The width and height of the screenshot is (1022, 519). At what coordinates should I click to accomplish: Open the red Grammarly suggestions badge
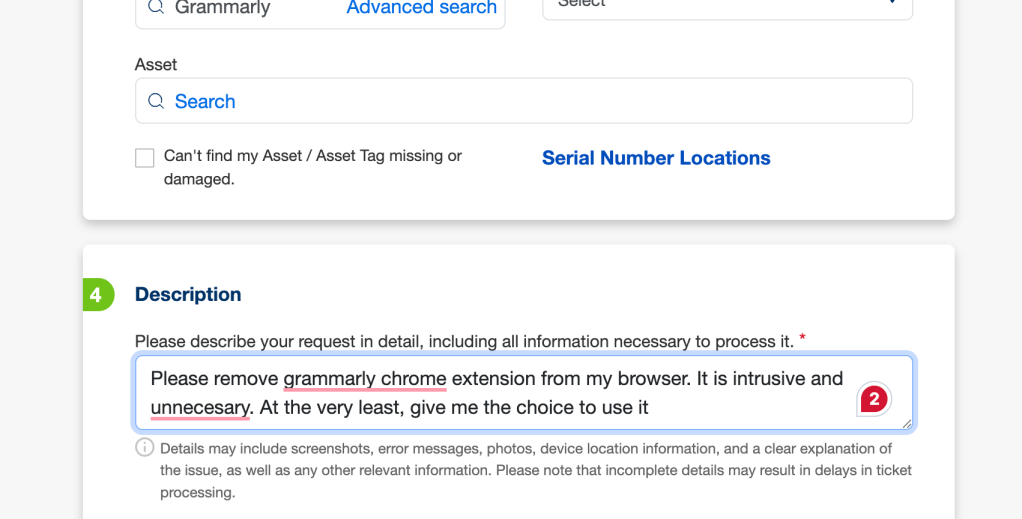(873, 400)
